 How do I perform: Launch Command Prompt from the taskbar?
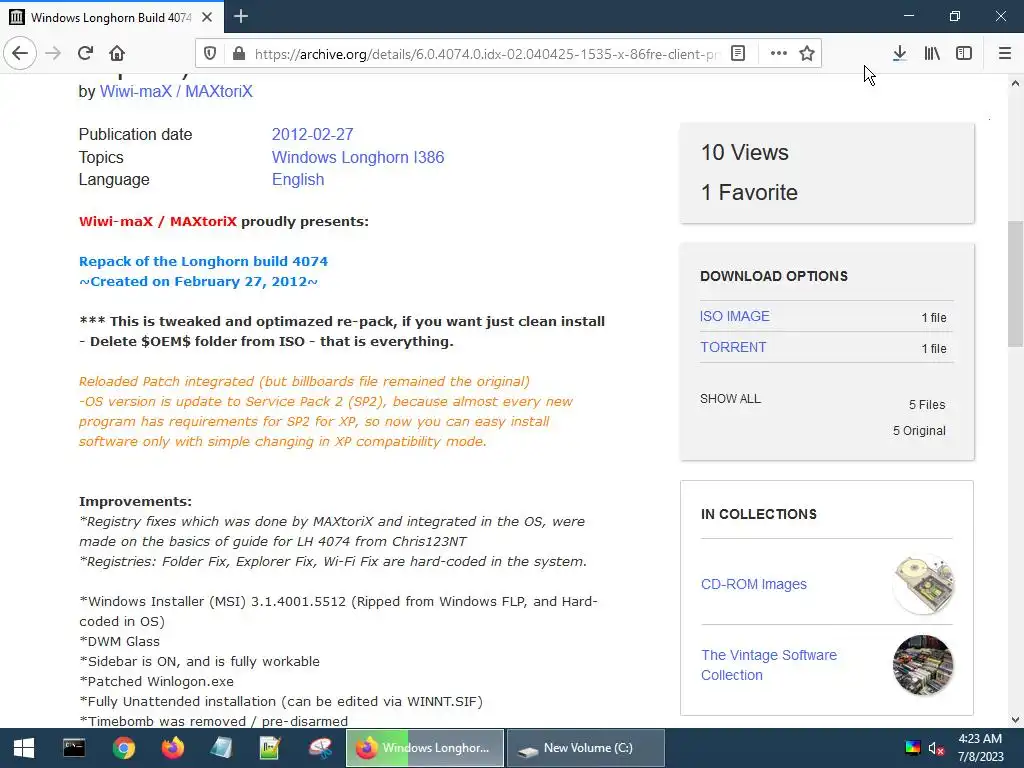(x=74, y=748)
